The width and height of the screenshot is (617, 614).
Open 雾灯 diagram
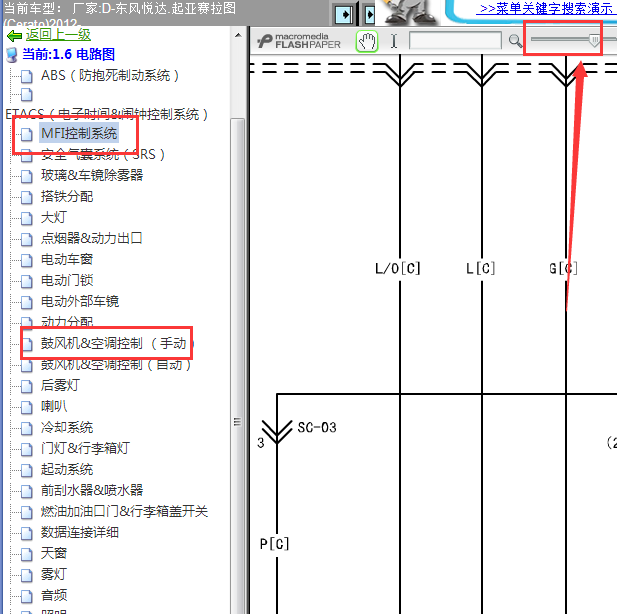pos(54,574)
